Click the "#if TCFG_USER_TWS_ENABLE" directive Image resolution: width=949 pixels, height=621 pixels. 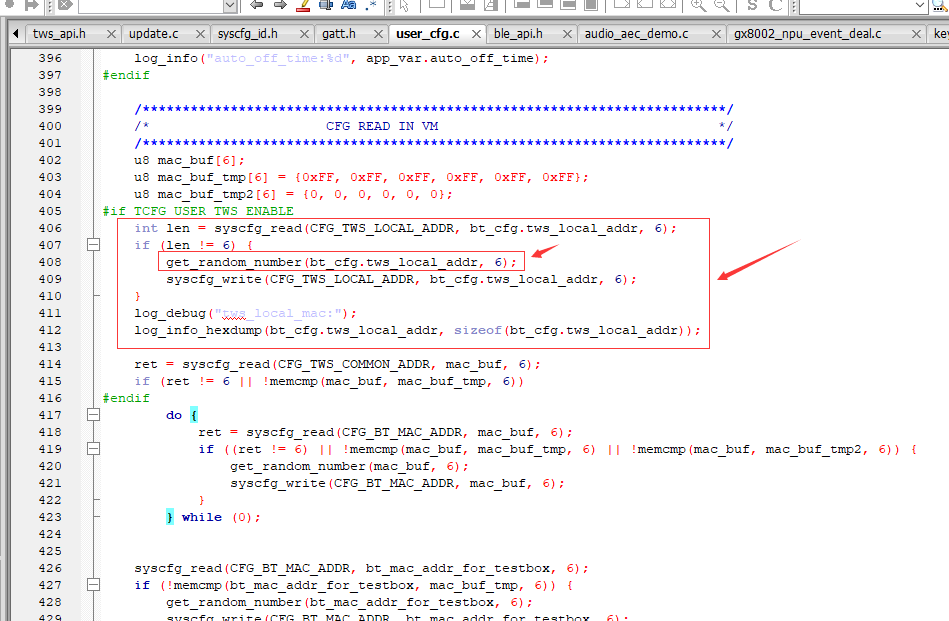tap(198, 211)
